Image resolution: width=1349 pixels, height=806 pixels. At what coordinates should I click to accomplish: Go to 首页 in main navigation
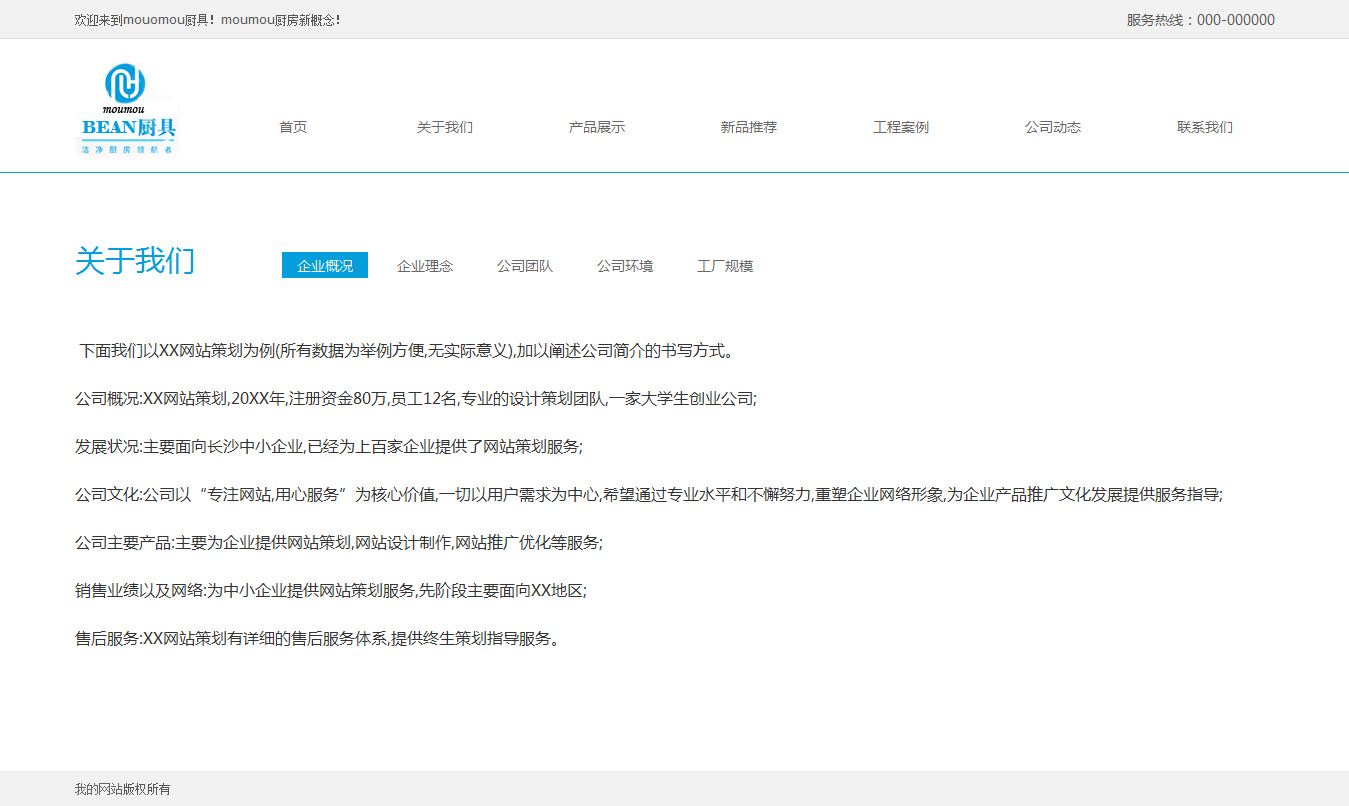coord(293,127)
